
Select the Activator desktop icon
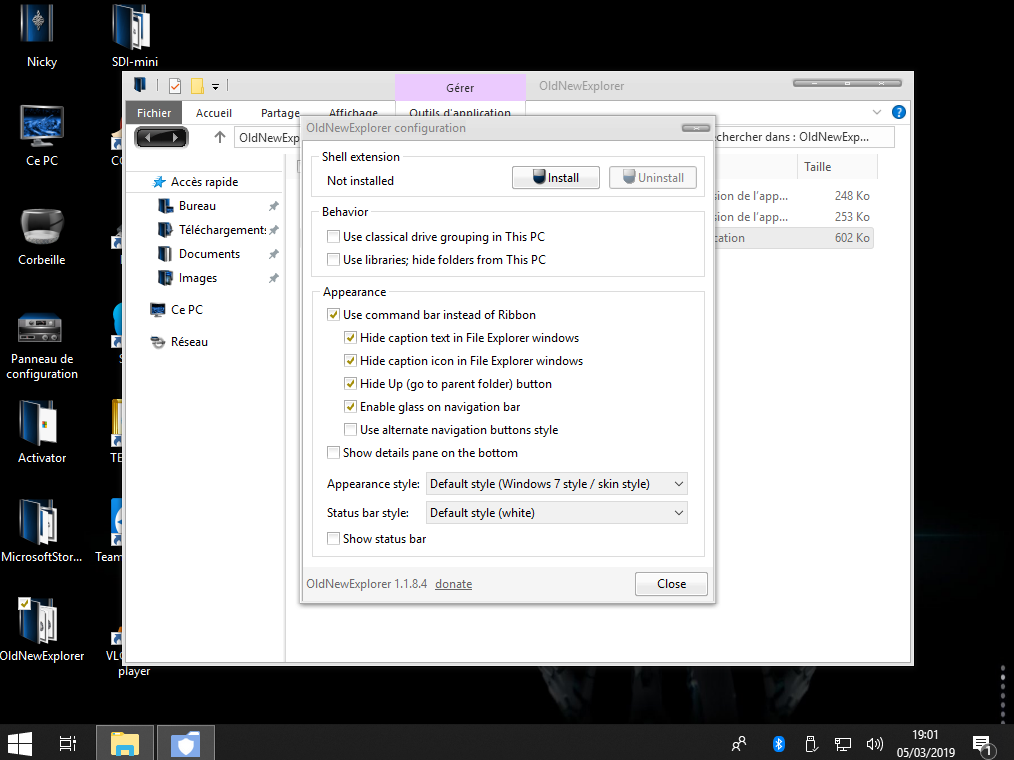[42, 432]
